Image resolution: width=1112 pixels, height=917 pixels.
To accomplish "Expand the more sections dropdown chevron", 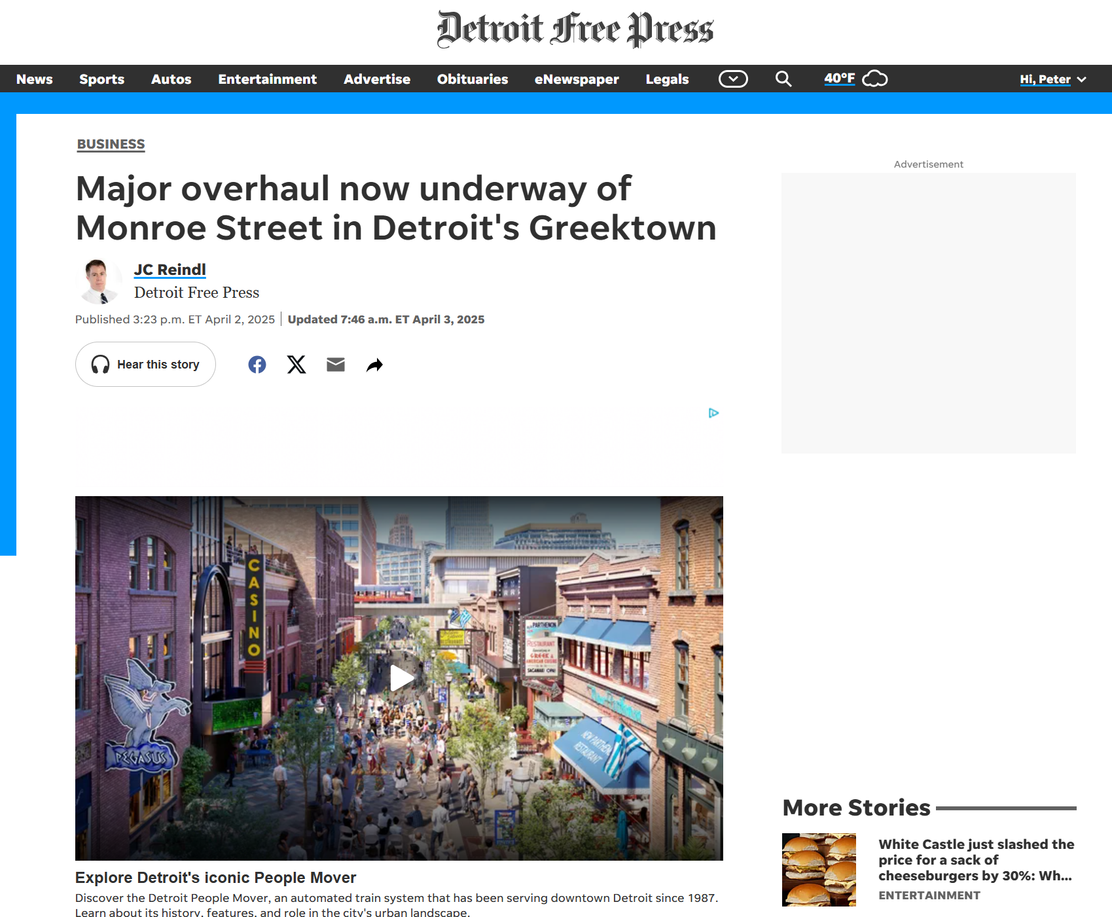I will [733, 79].
